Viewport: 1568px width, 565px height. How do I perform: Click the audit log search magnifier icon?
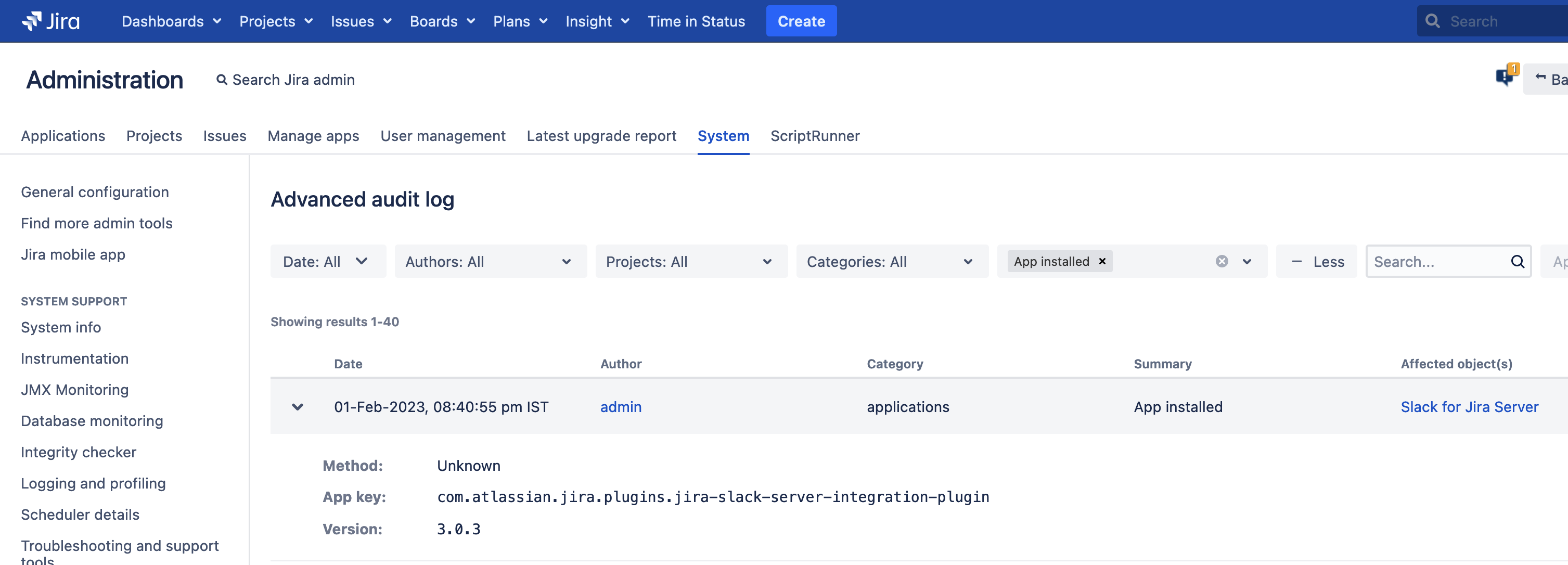tap(1517, 261)
